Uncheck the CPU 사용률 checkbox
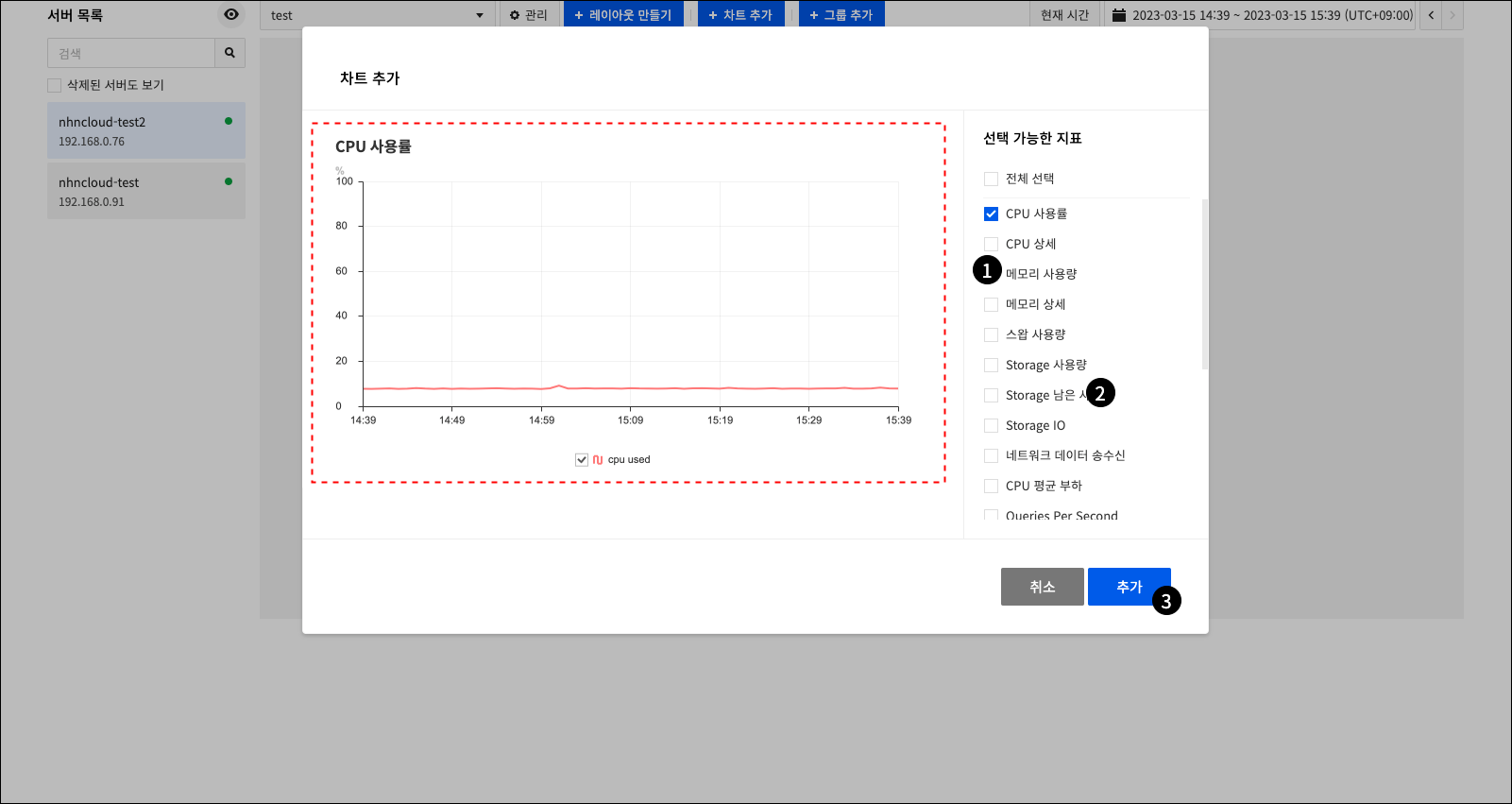The height and width of the screenshot is (804, 1512). click(991, 214)
